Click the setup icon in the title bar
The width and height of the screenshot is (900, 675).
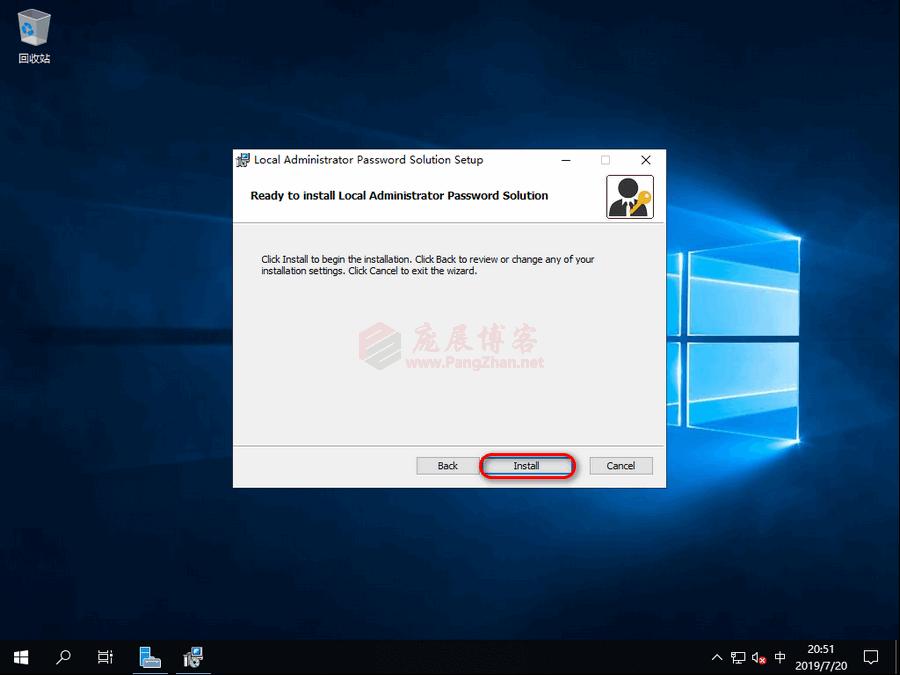coord(242,160)
